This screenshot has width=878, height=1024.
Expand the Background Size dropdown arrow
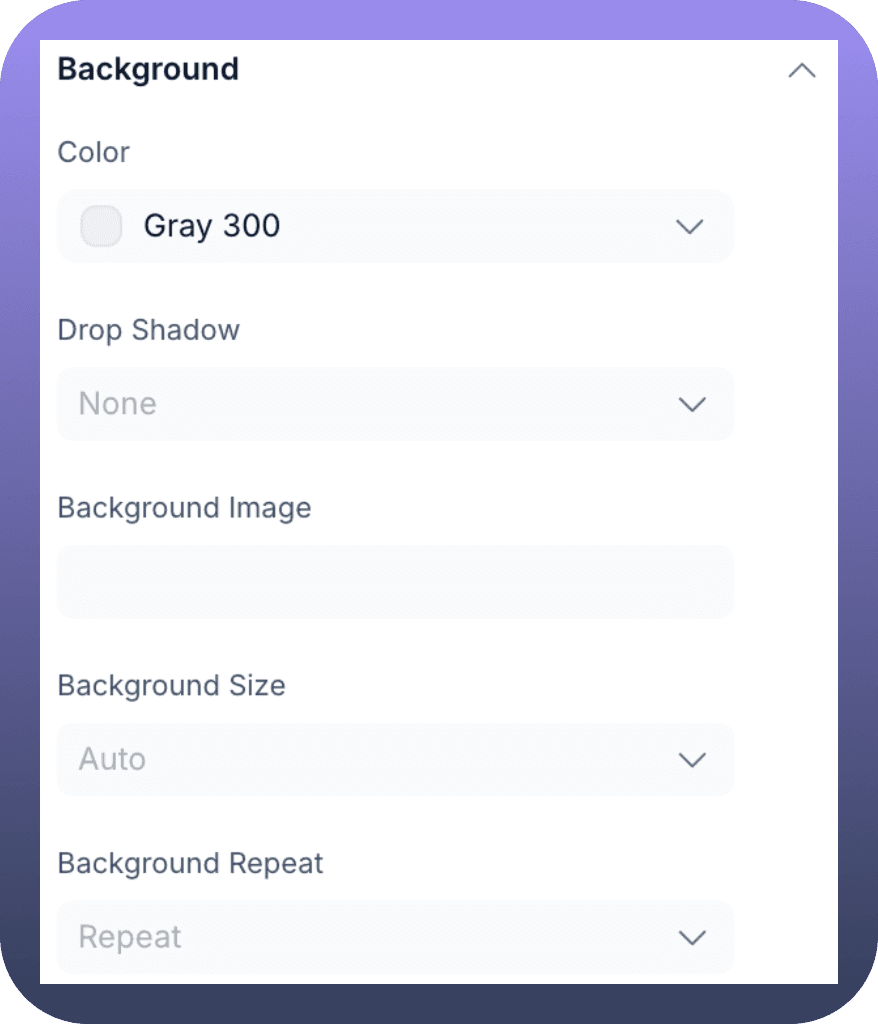(692, 760)
